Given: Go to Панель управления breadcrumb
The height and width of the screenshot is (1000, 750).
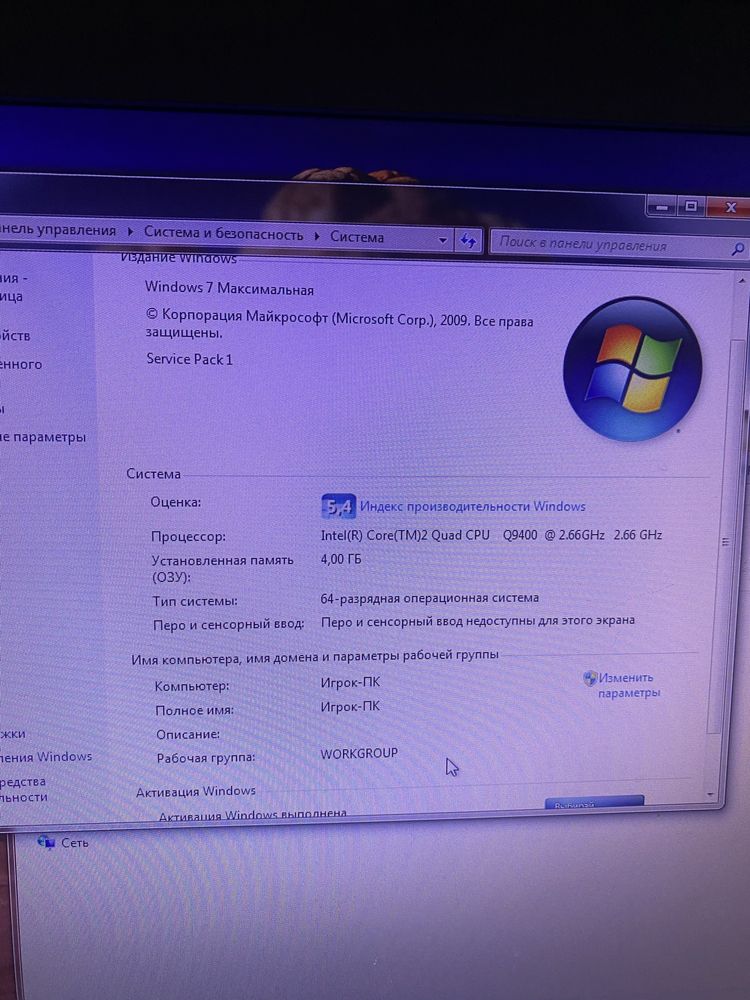Looking at the screenshot, I should pyautogui.click(x=58, y=230).
